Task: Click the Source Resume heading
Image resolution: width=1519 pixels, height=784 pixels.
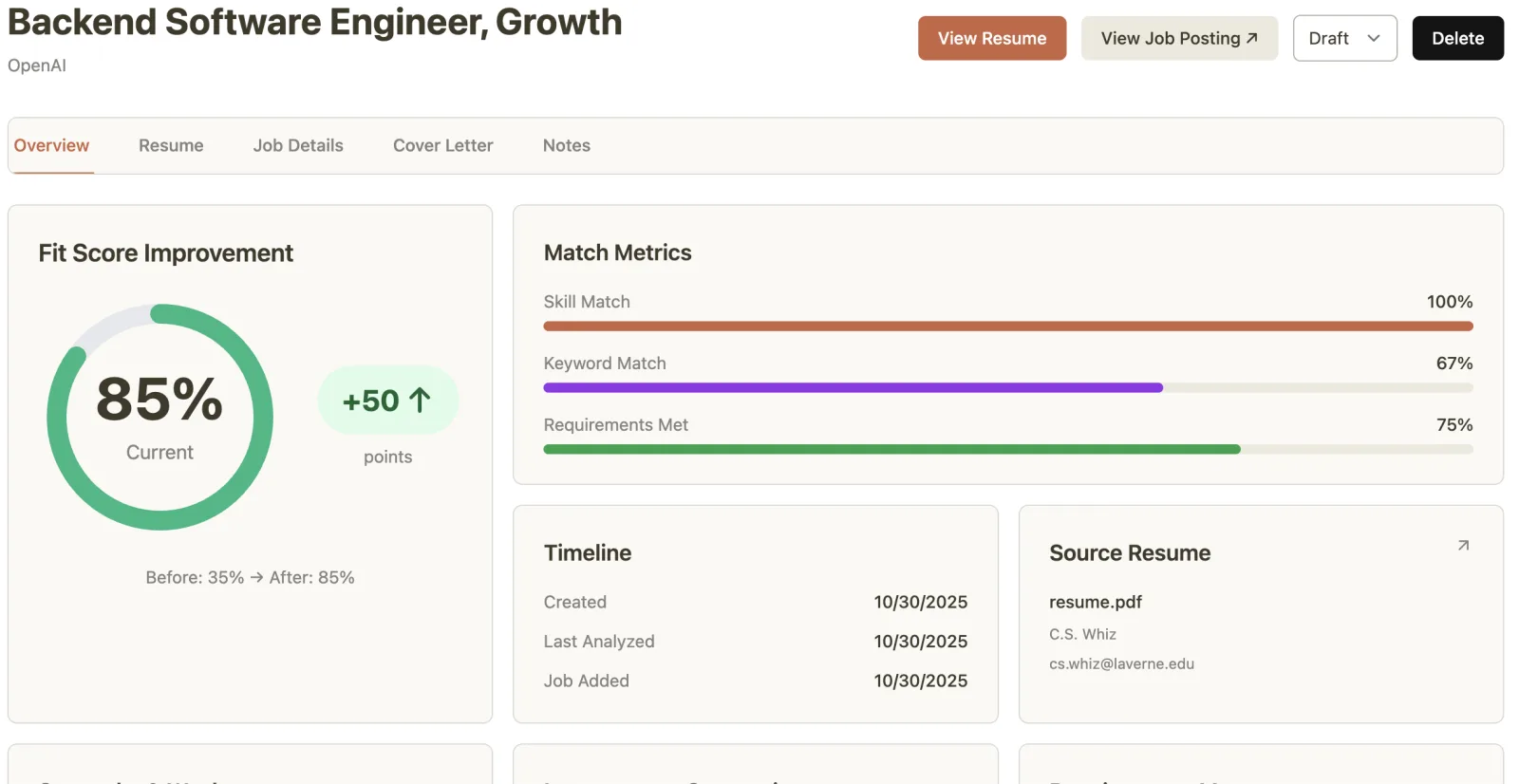Action: point(1130,553)
